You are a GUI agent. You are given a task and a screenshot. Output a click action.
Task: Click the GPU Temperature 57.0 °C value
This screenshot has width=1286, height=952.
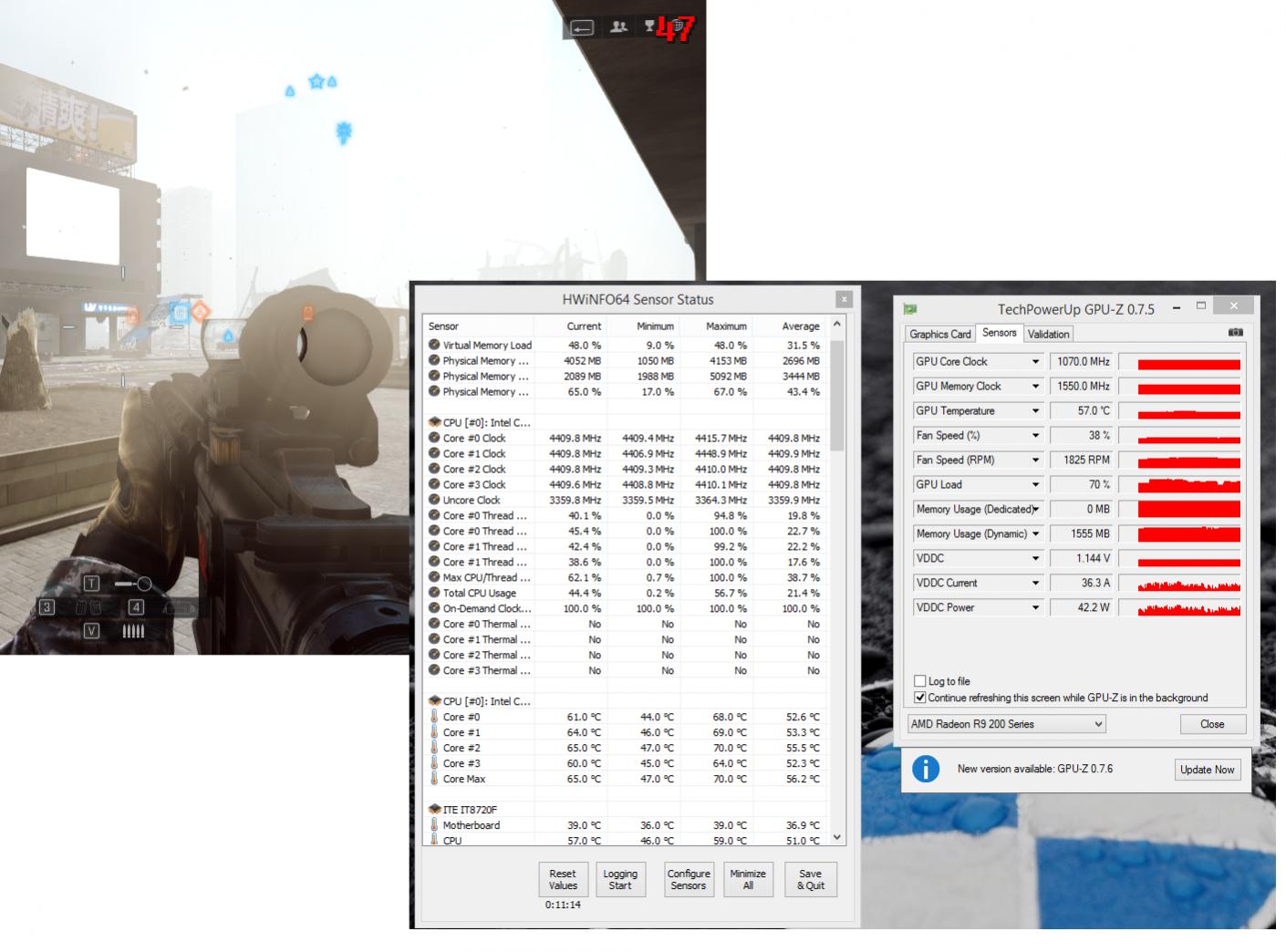pos(1082,411)
